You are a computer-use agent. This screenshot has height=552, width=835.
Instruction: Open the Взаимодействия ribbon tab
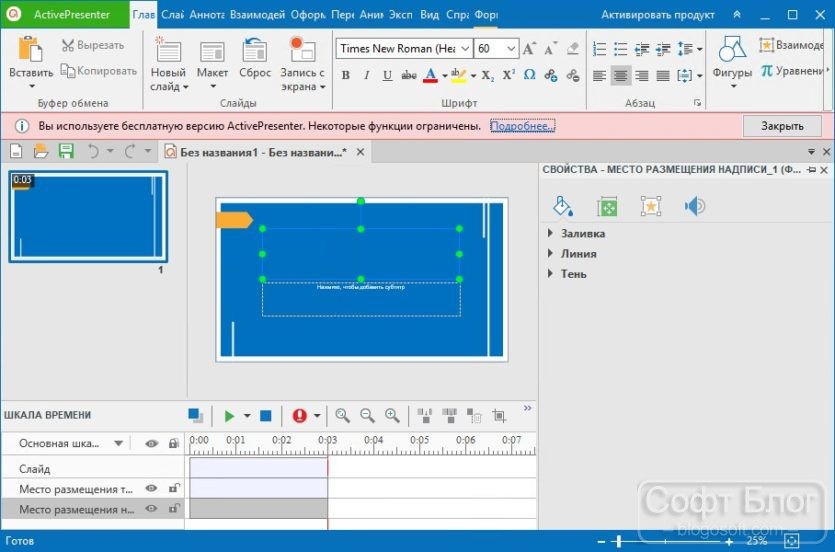click(258, 15)
